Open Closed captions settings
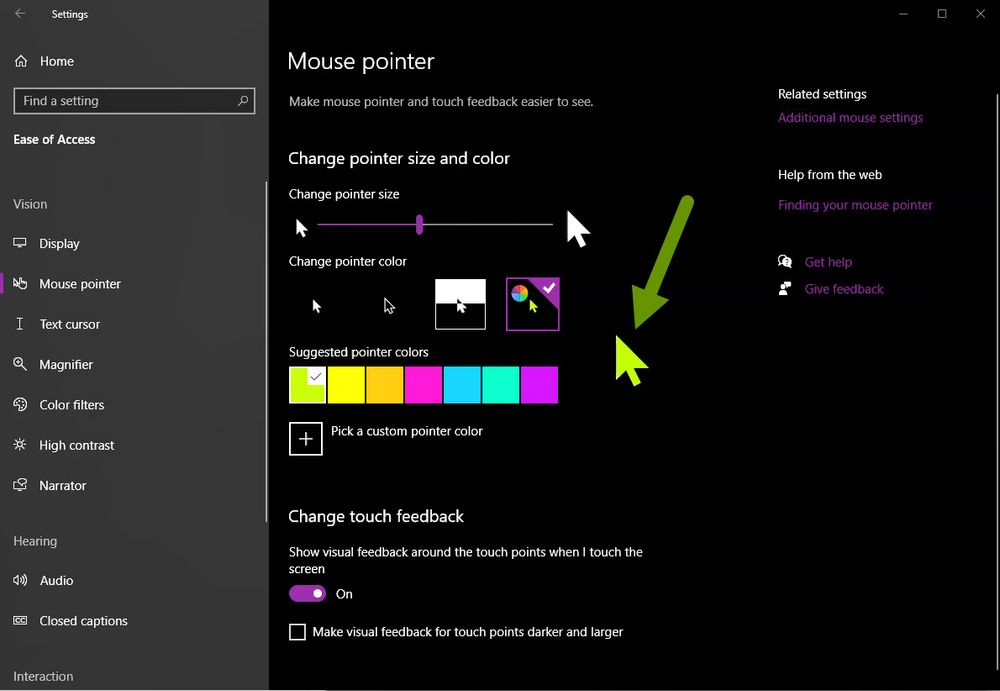The height and width of the screenshot is (691, 1000). pos(82,620)
